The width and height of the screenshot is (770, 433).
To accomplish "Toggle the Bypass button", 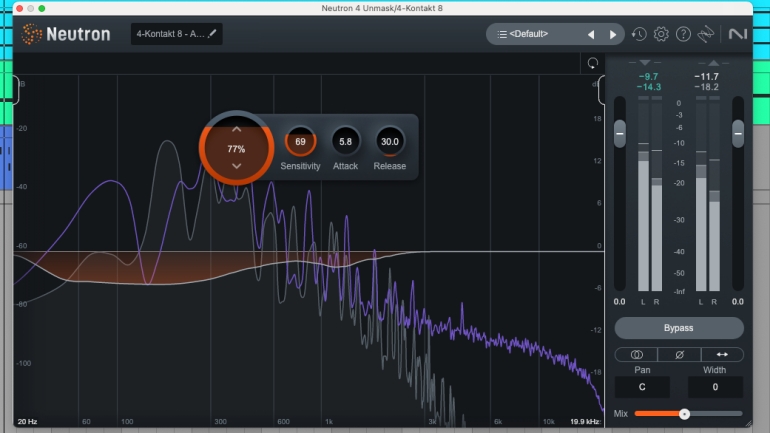I will tap(679, 328).
